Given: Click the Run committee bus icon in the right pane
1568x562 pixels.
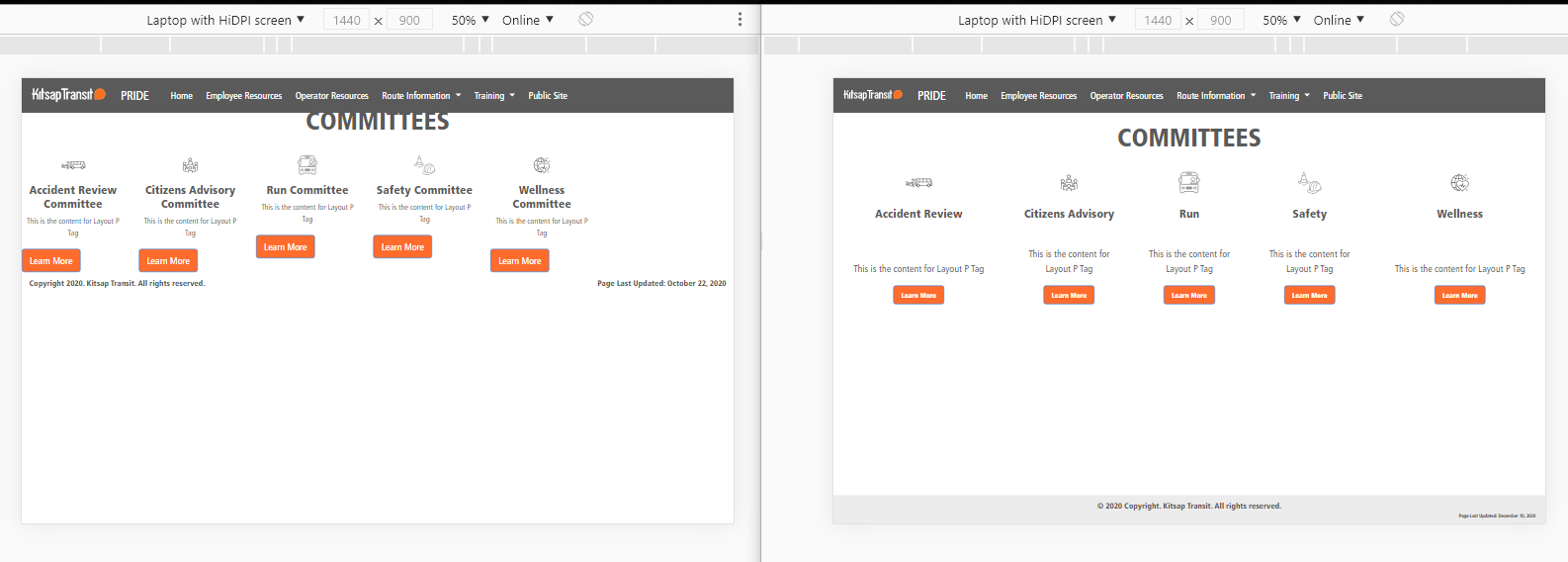Looking at the screenshot, I should click(x=1188, y=182).
